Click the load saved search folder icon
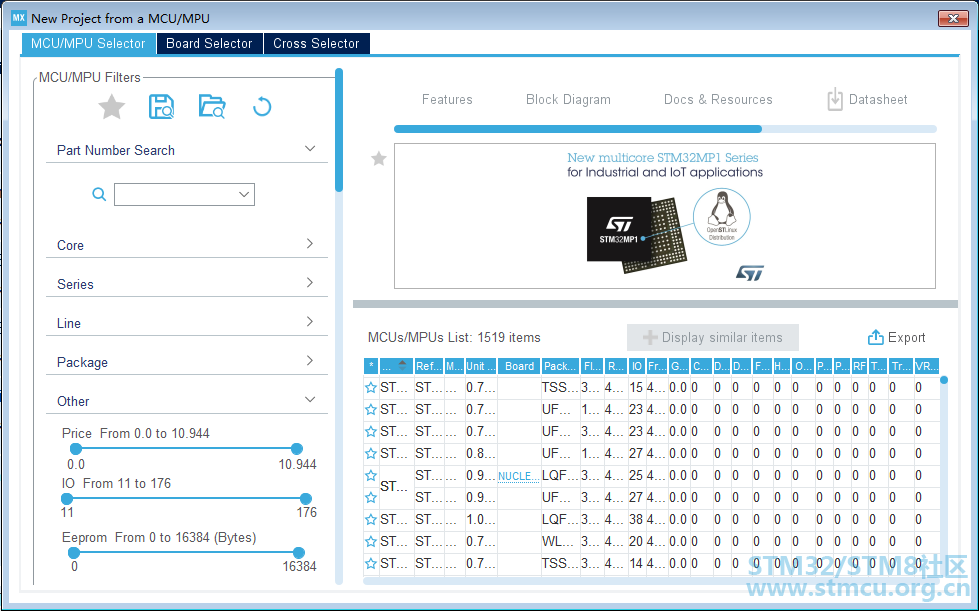 click(212, 107)
